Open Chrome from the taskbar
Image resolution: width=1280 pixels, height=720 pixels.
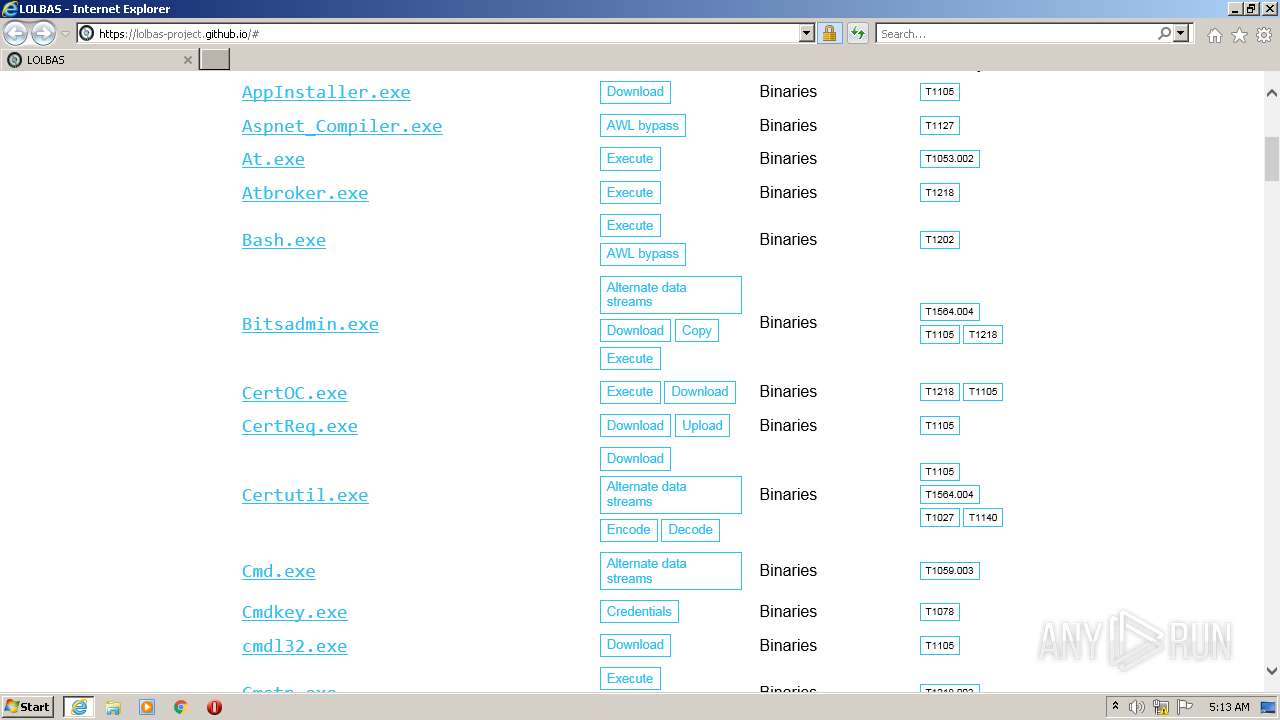181,707
